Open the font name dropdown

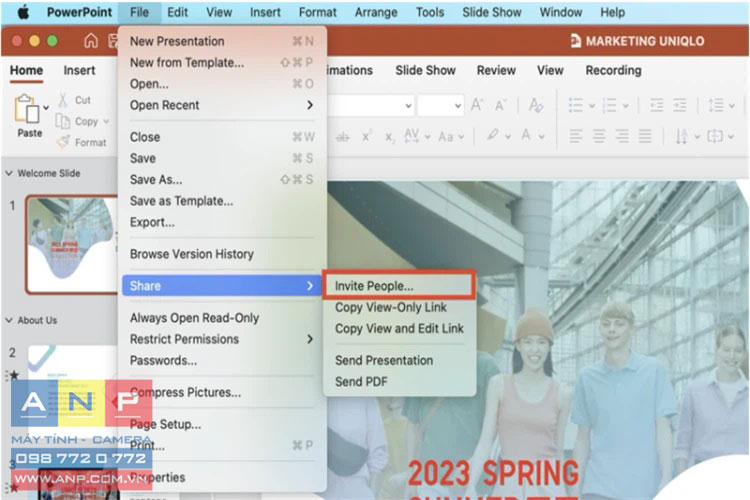click(x=408, y=105)
